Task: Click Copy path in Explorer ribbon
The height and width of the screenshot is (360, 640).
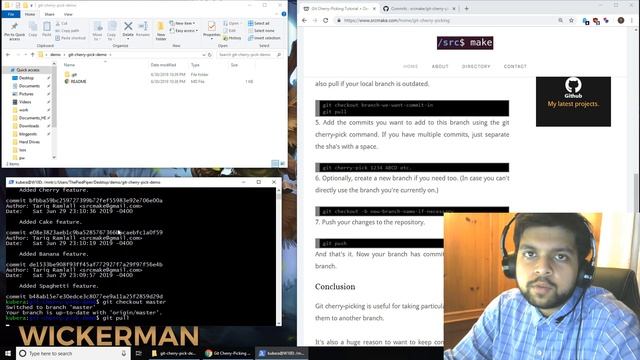Action: tap(67, 31)
